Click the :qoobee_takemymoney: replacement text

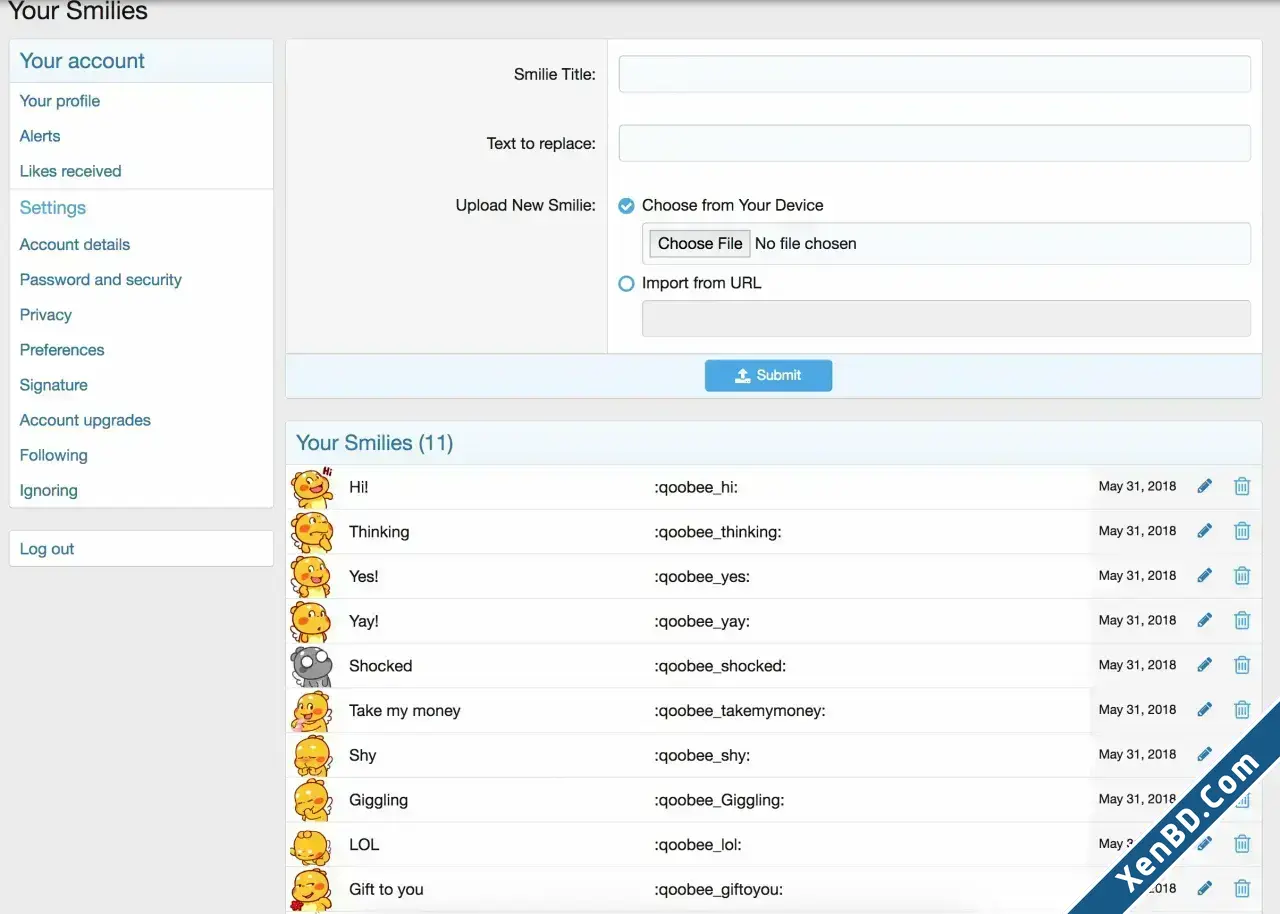pos(740,711)
